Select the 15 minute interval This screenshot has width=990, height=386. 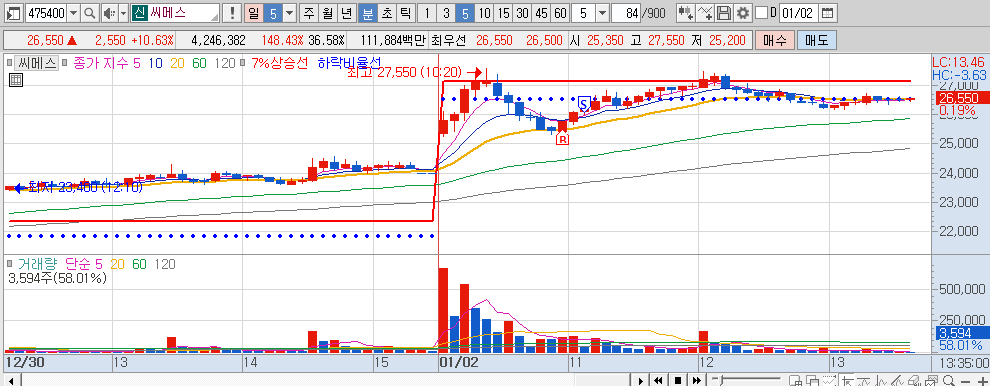coord(503,13)
